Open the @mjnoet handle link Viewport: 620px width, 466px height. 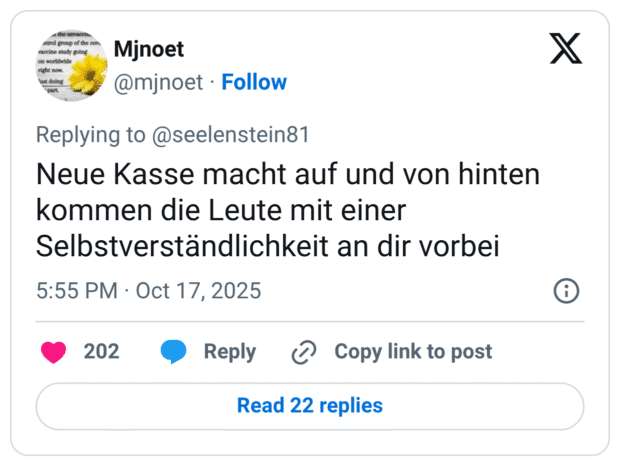tap(158, 82)
